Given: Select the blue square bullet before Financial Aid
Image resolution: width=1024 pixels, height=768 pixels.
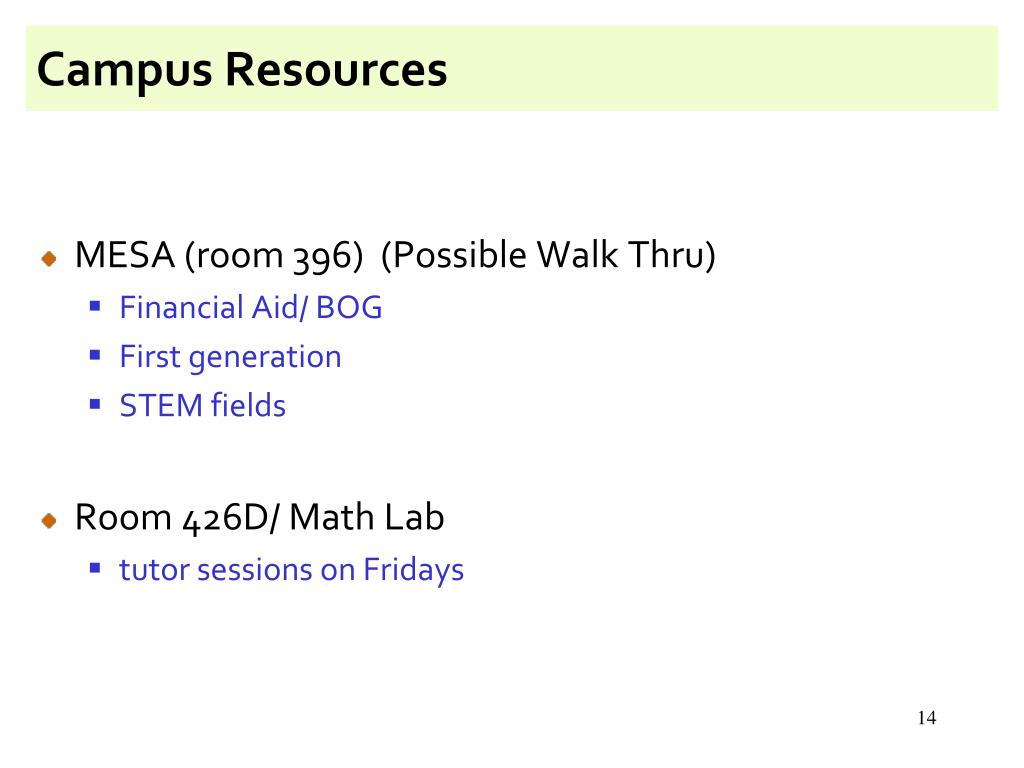Looking at the screenshot, I should 95,306.
